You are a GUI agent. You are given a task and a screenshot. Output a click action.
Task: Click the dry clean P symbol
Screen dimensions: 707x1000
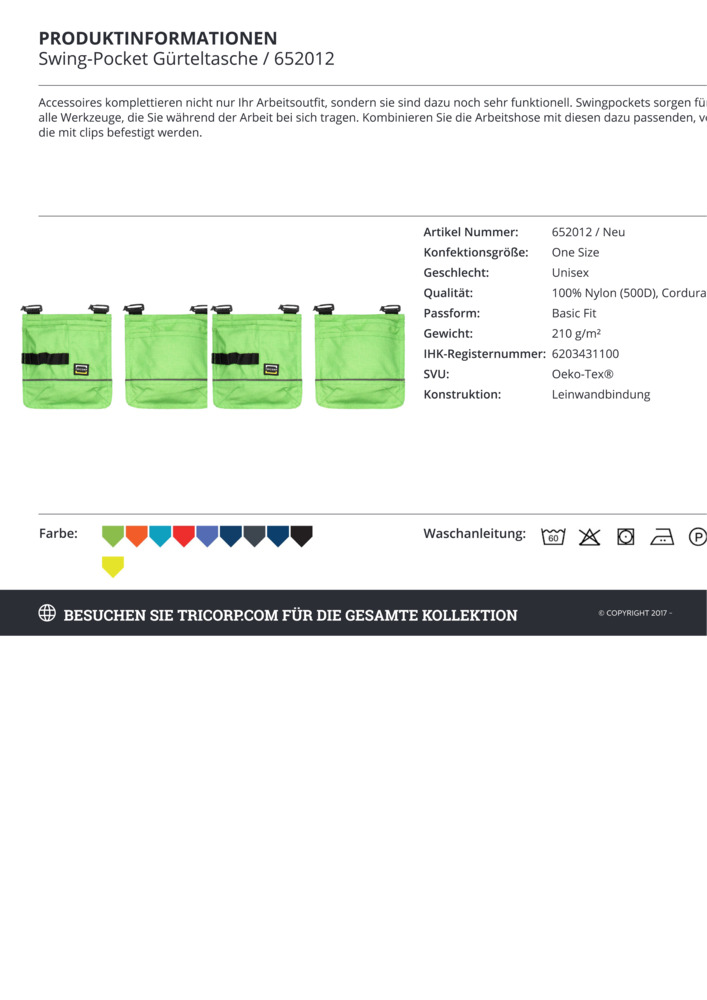(x=697, y=537)
